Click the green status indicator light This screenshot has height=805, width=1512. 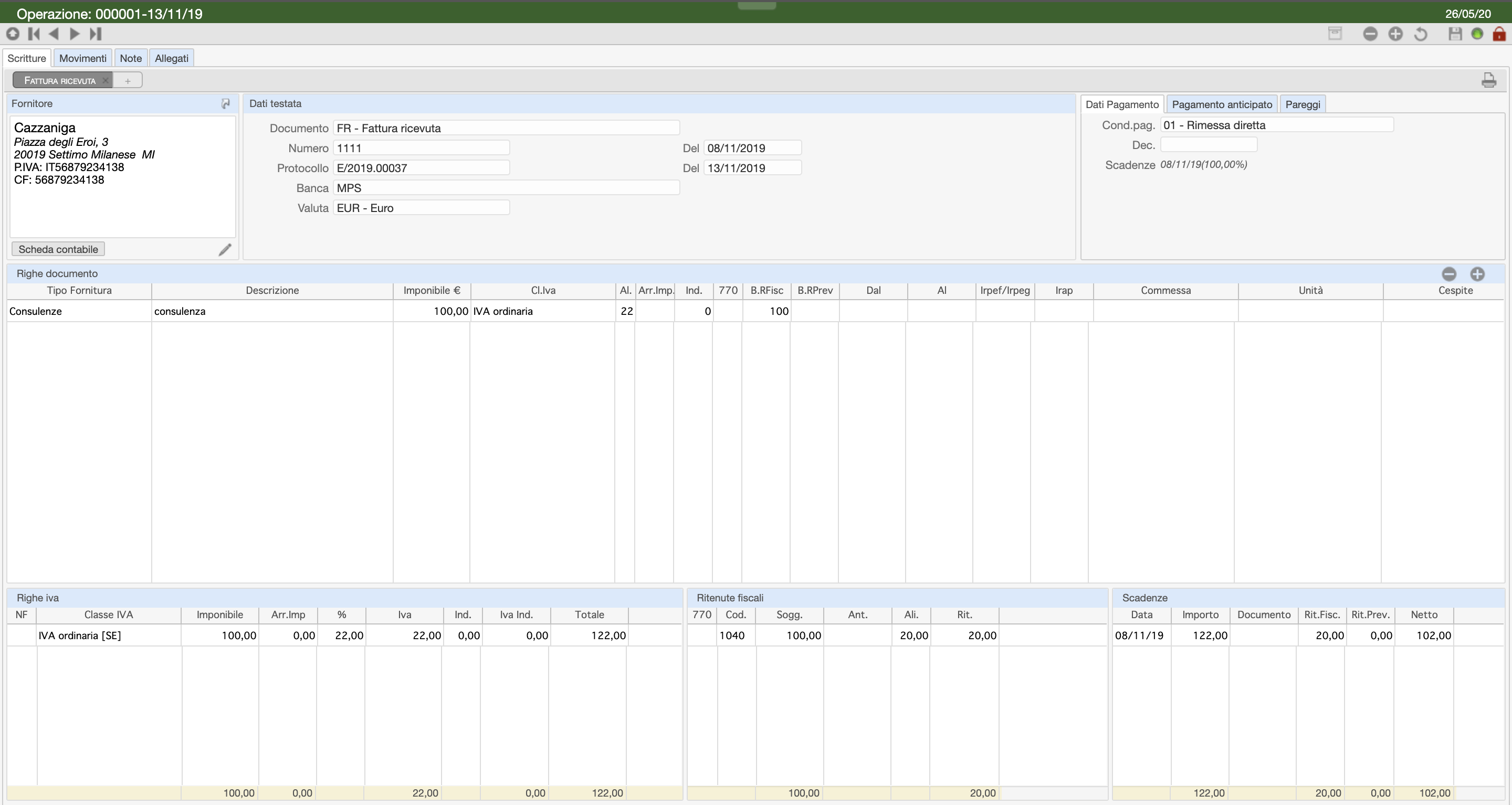(1477, 34)
